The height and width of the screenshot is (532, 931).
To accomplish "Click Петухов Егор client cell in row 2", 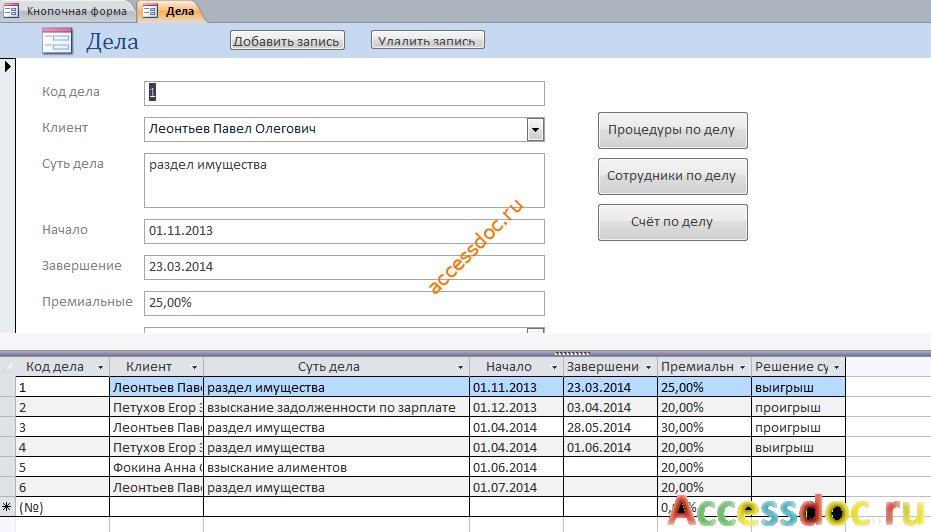I will coord(157,407).
